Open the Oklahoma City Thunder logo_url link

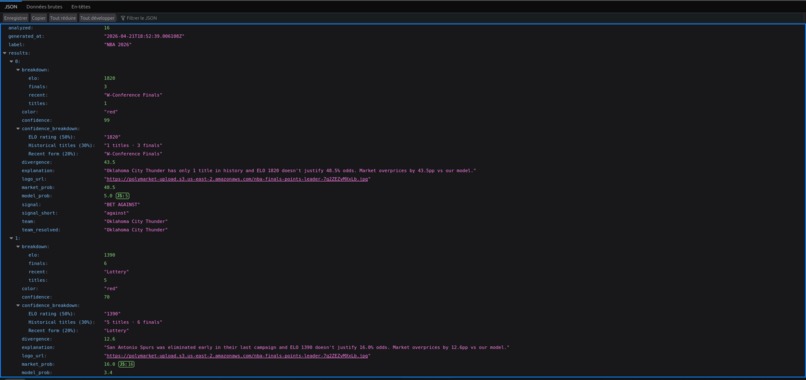click(x=237, y=179)
